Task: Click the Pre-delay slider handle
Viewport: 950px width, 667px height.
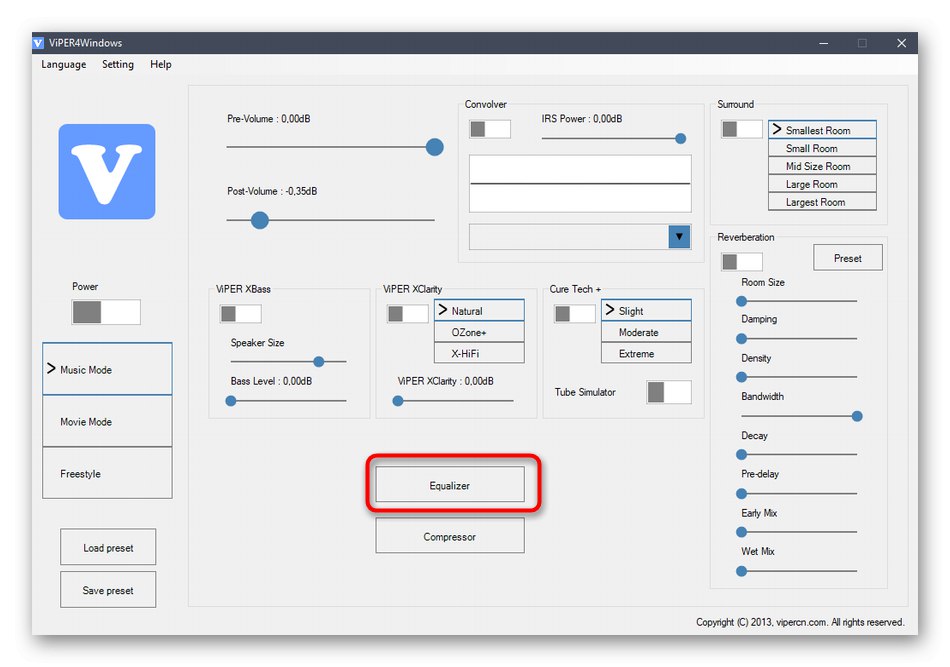Action: tap(742, 494)
